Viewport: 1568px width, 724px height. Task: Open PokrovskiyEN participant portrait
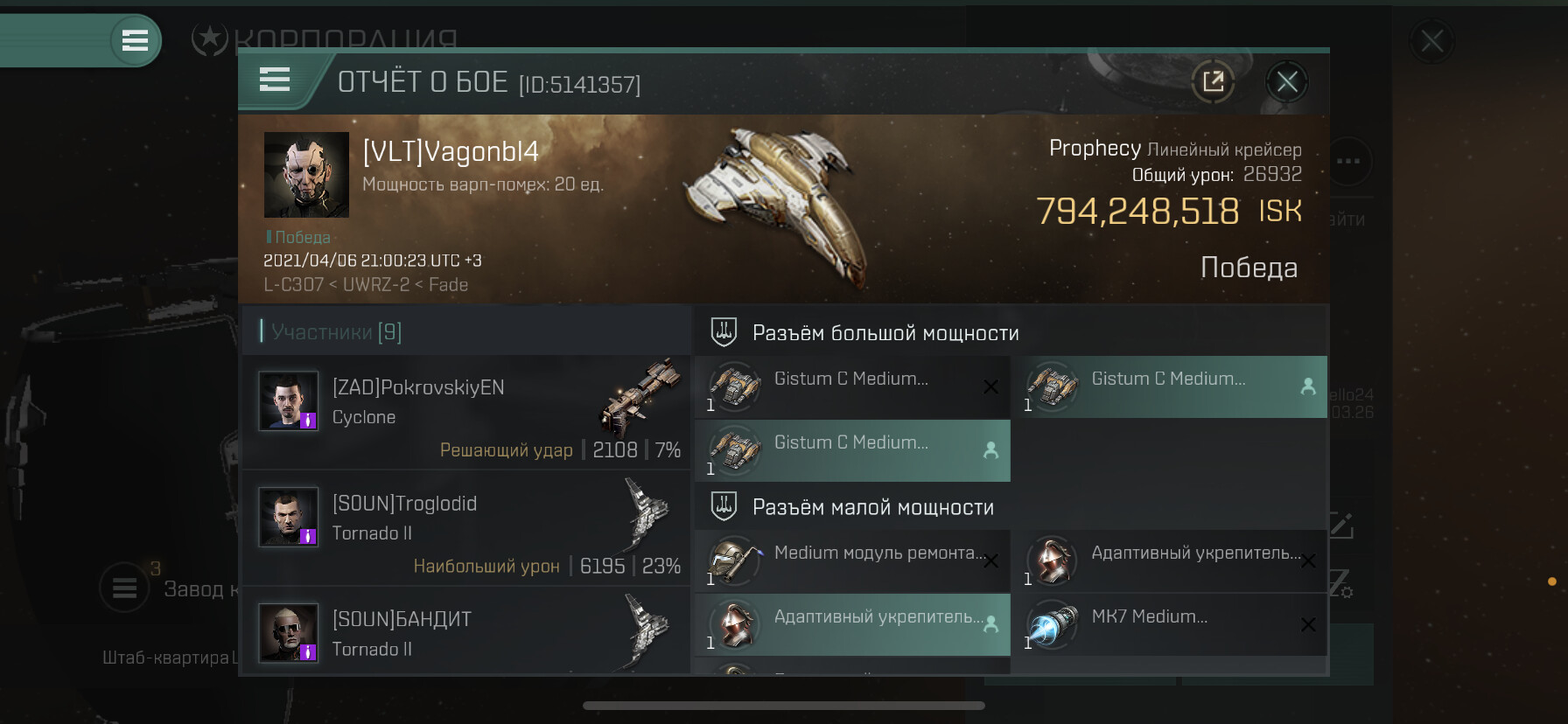pyautogui.click(x=289, y=400)
